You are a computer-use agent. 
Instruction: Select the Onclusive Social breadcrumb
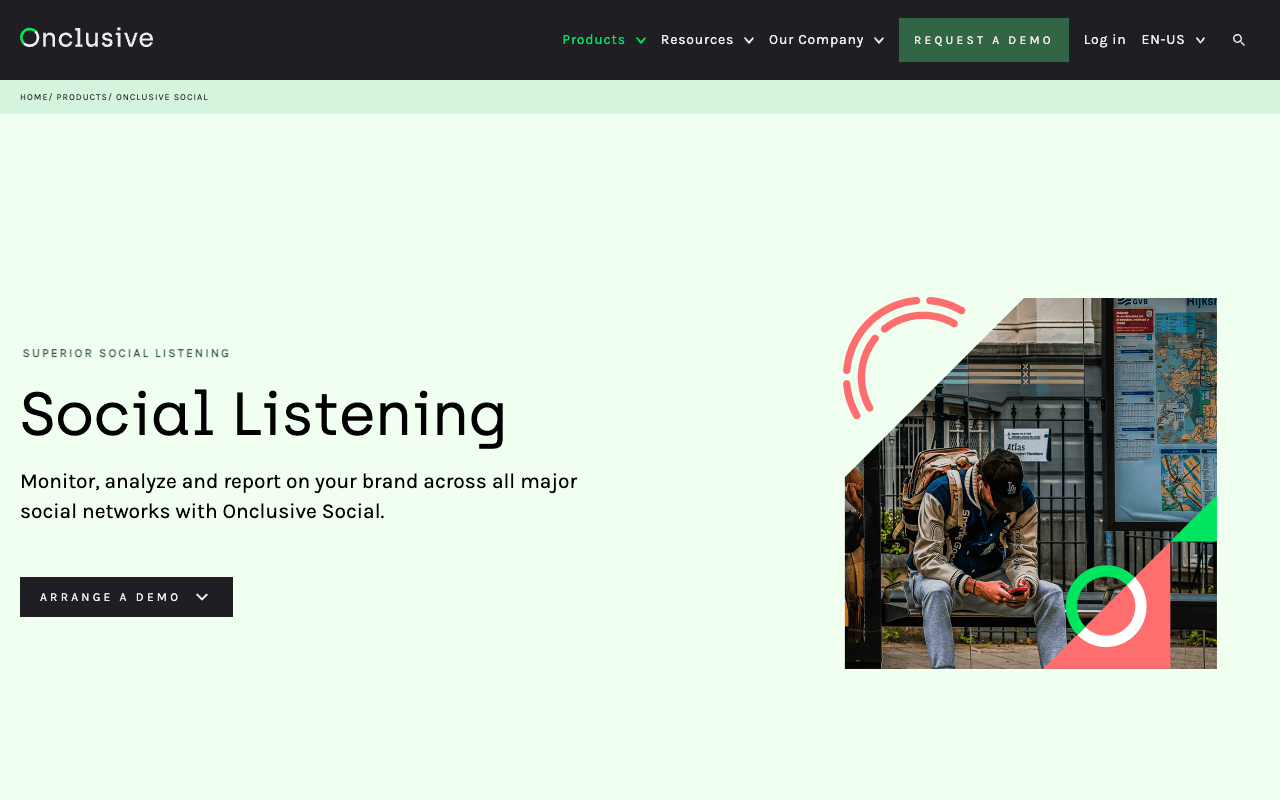click(162, 97)
